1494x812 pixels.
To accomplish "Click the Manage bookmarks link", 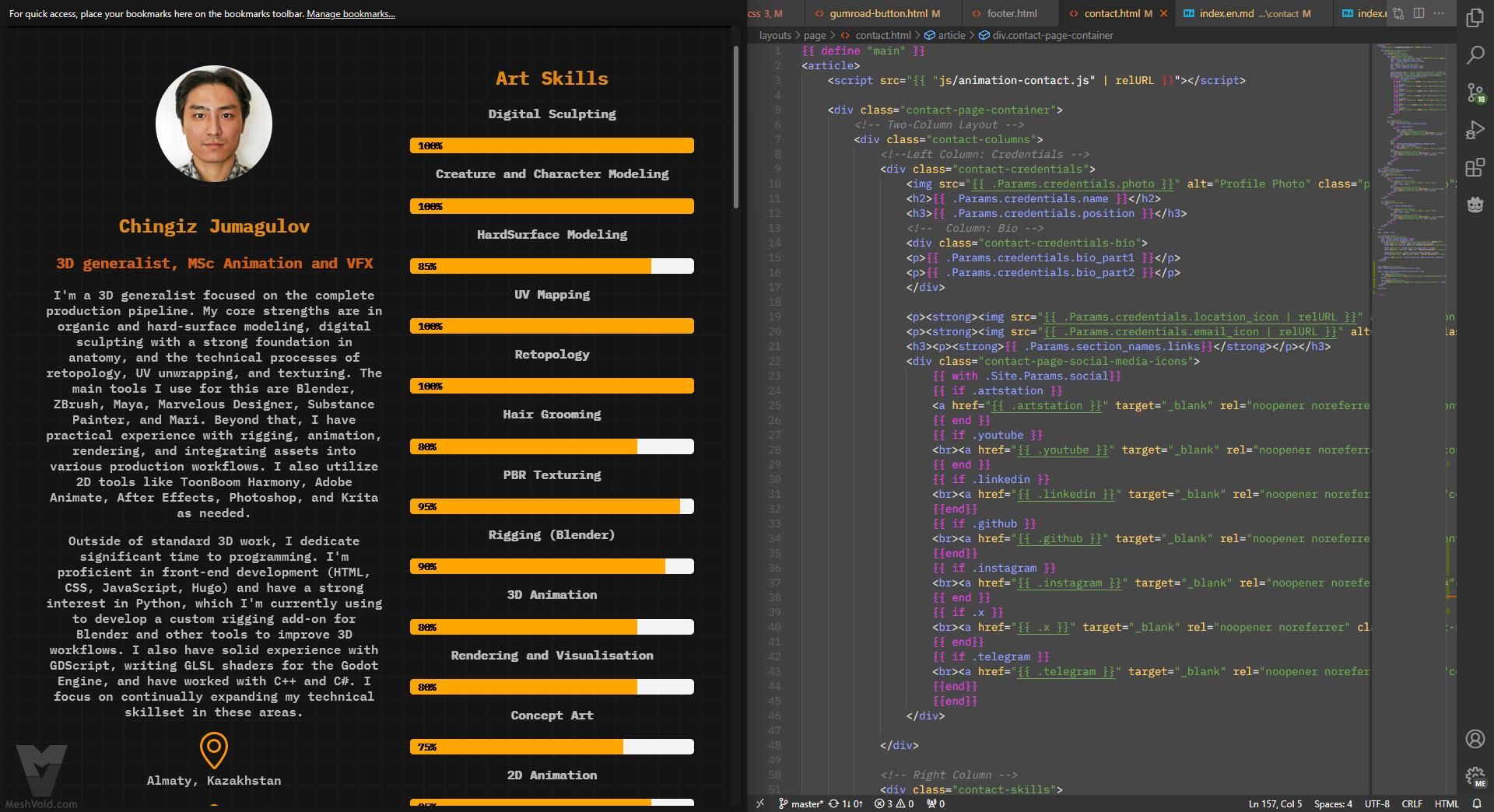I will click(x=351, y=14).
